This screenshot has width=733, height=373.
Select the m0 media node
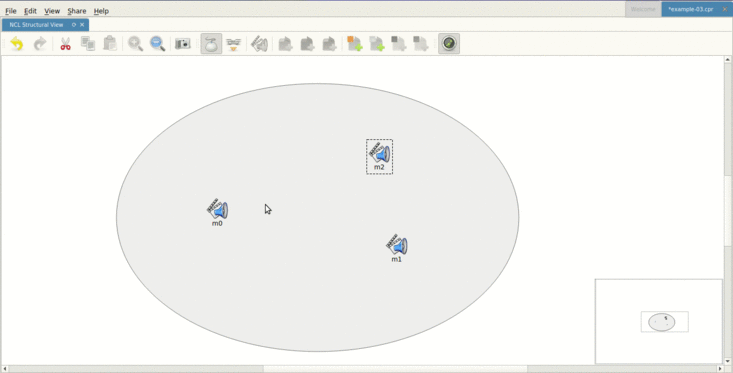tap(218, 213)
